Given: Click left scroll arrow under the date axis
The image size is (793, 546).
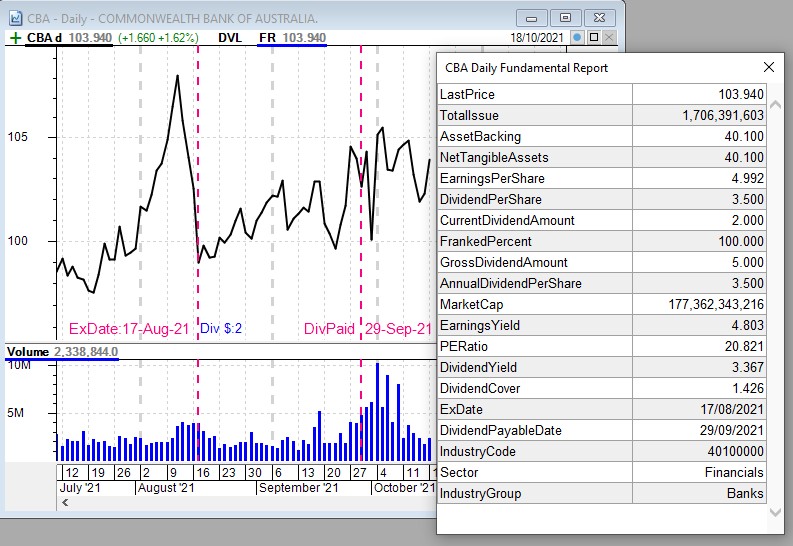Looking at the screenshot, I should (x=65, y=502).
